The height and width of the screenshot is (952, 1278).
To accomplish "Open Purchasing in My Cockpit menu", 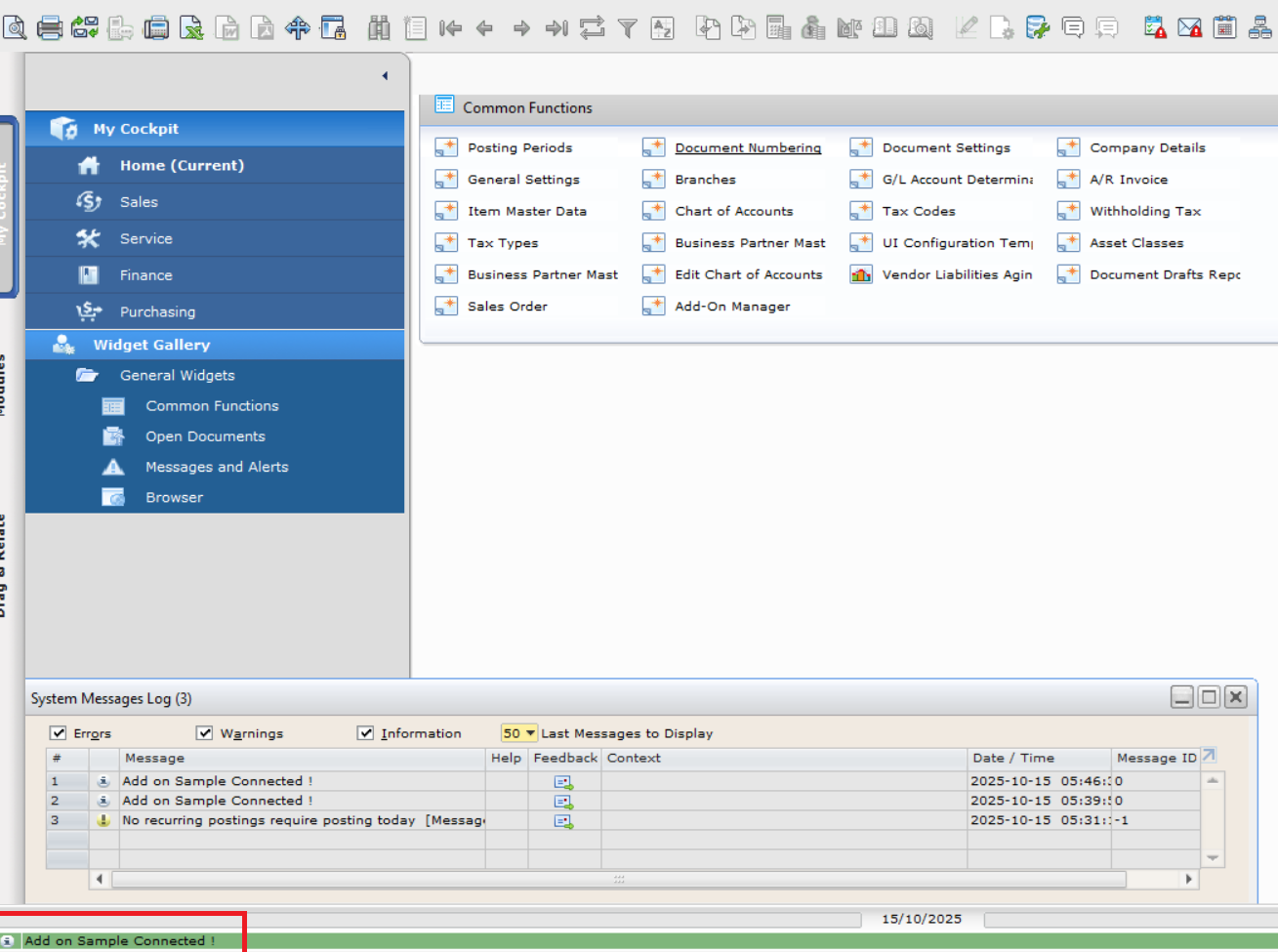I will click(x=157, y=312).
